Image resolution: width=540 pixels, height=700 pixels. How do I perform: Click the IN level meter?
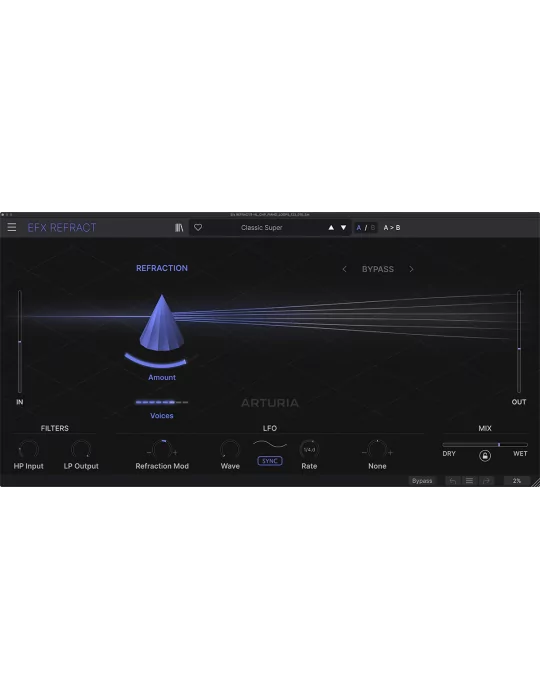pyautogui.click(x=20, y=342)
